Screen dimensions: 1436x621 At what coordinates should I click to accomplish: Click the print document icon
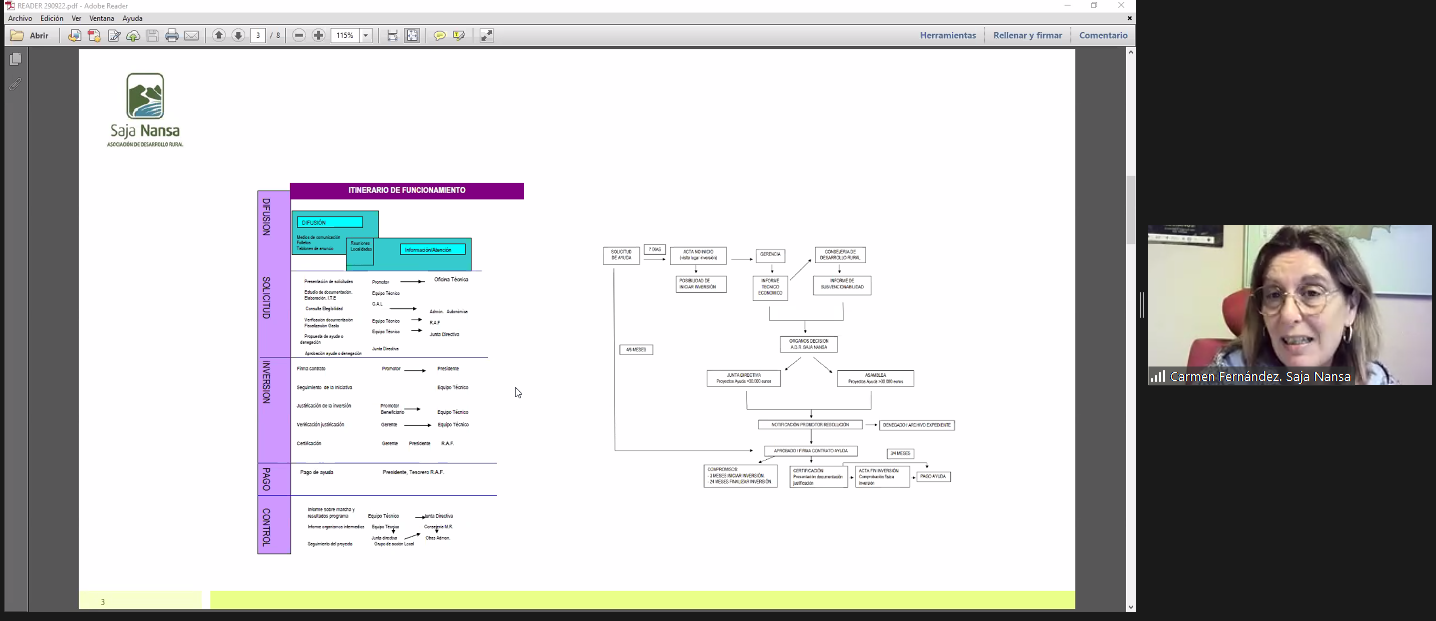pos(172,35)
